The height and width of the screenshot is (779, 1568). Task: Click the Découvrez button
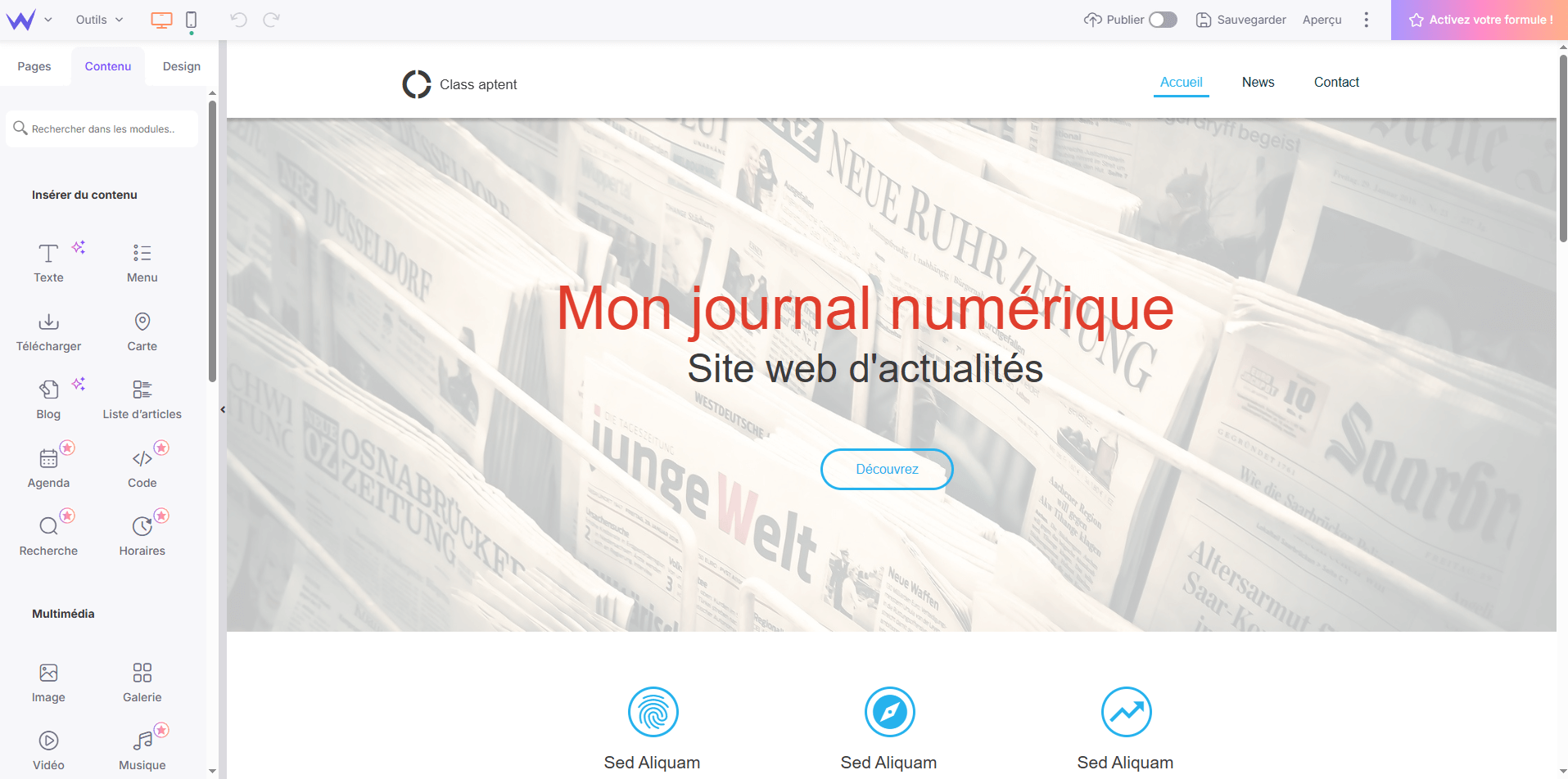887,469
